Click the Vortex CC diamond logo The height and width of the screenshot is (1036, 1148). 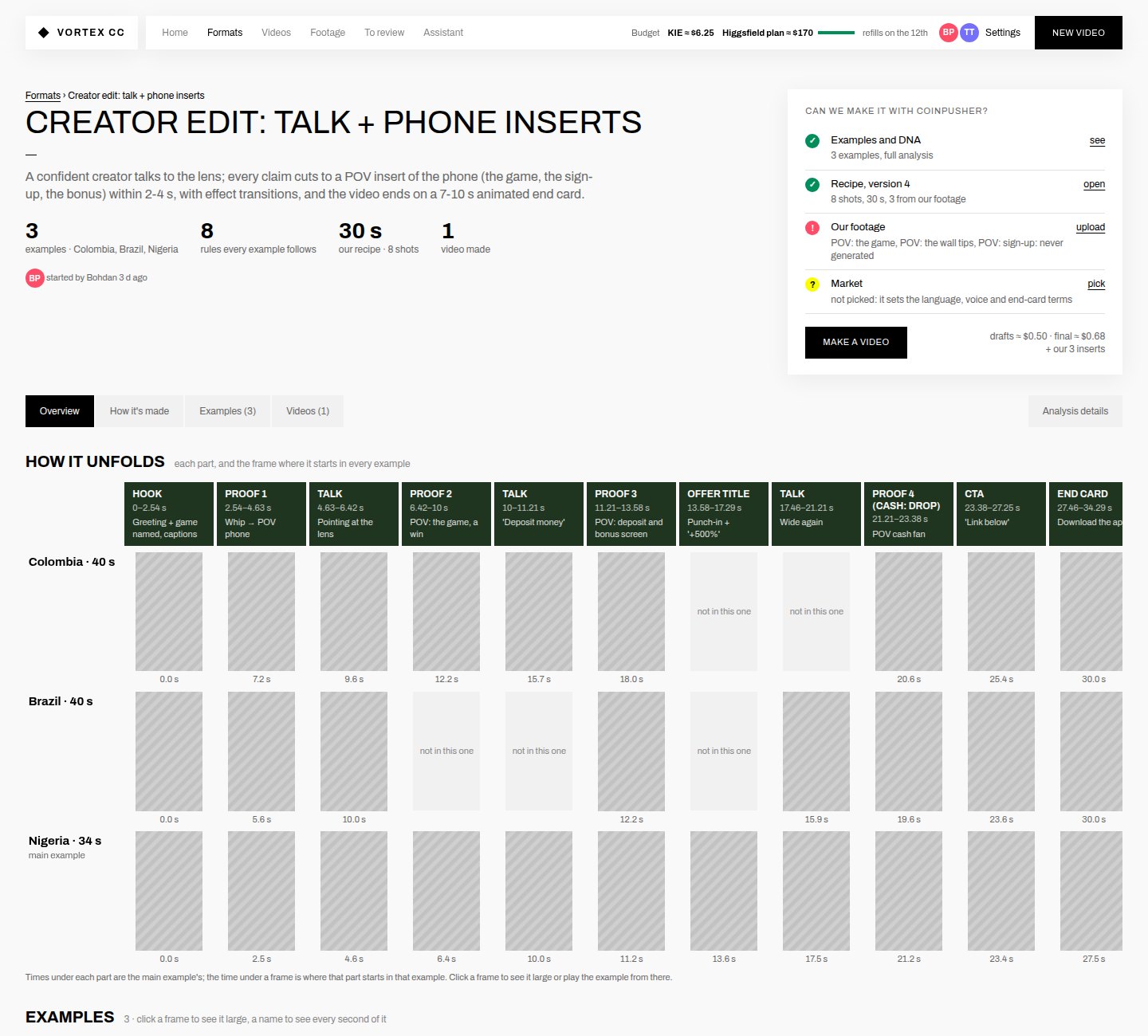[x=44, y=33]
